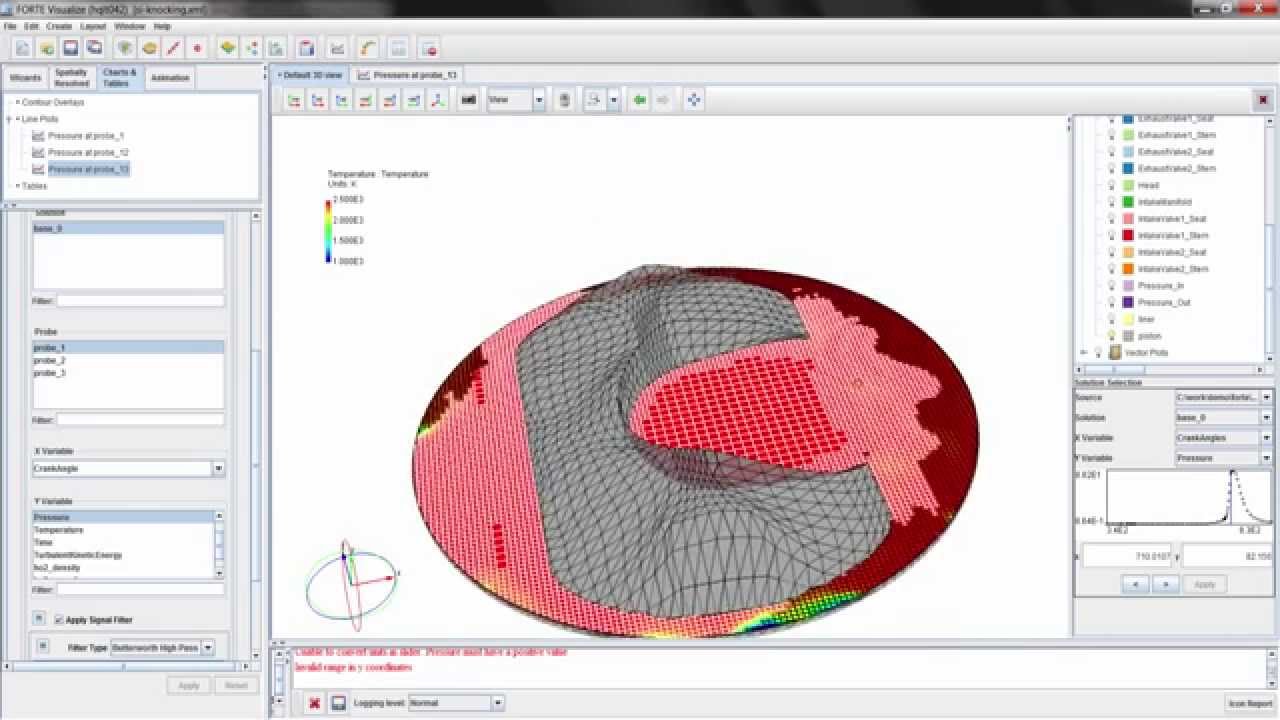The image size is (1280, 720).
Task: Open the Layout menu
Action: point(93,26)
